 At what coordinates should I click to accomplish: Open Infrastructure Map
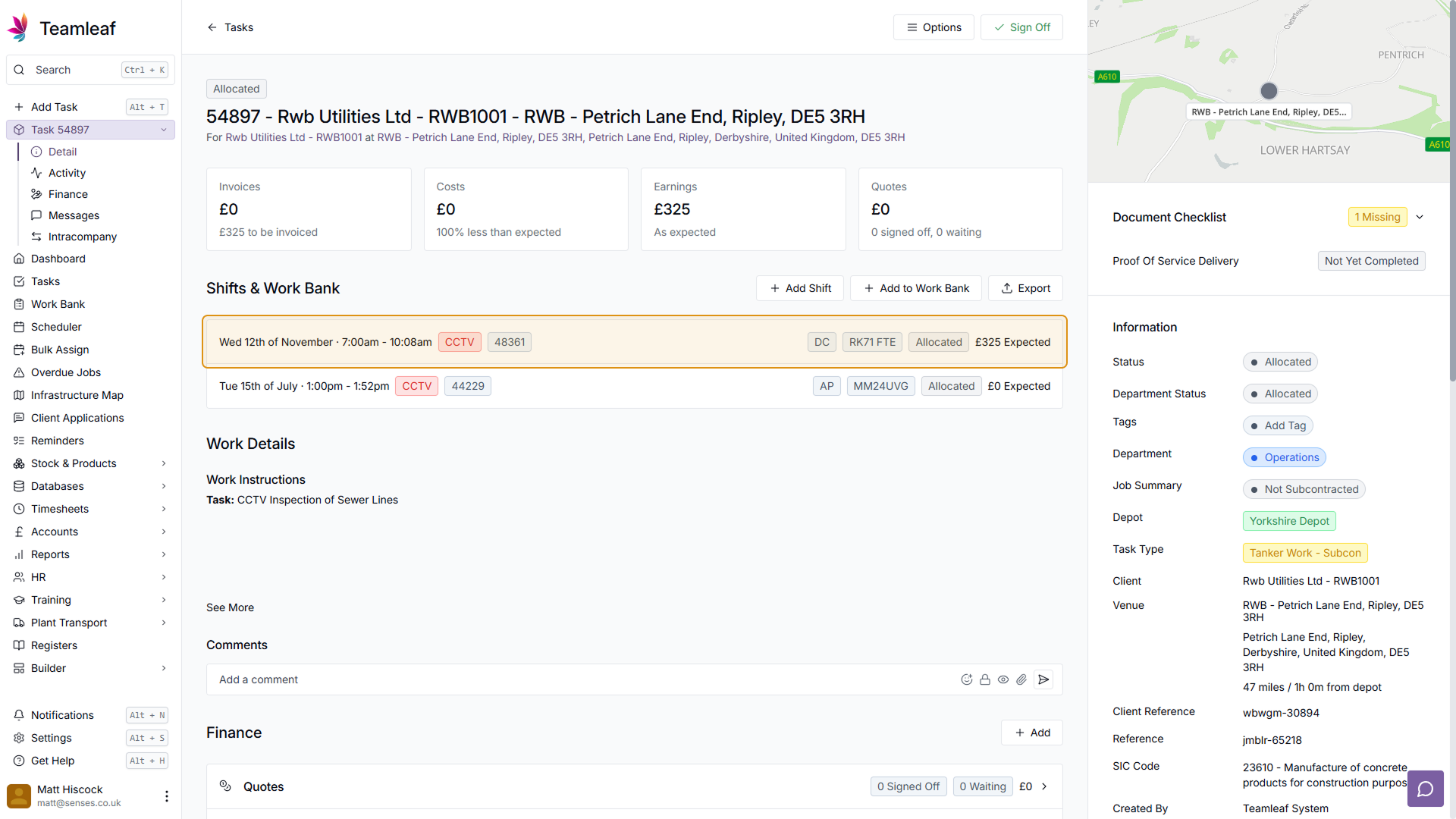coord(90,395)
